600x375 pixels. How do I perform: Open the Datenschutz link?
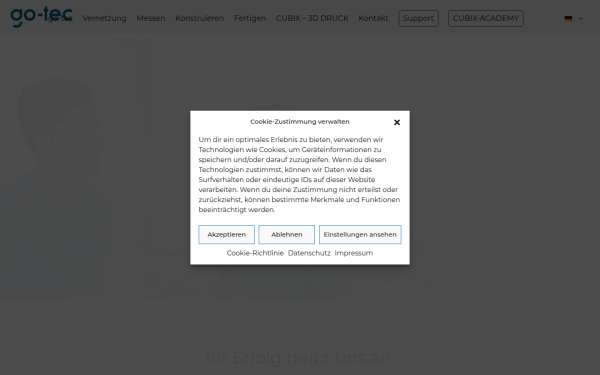309,253
